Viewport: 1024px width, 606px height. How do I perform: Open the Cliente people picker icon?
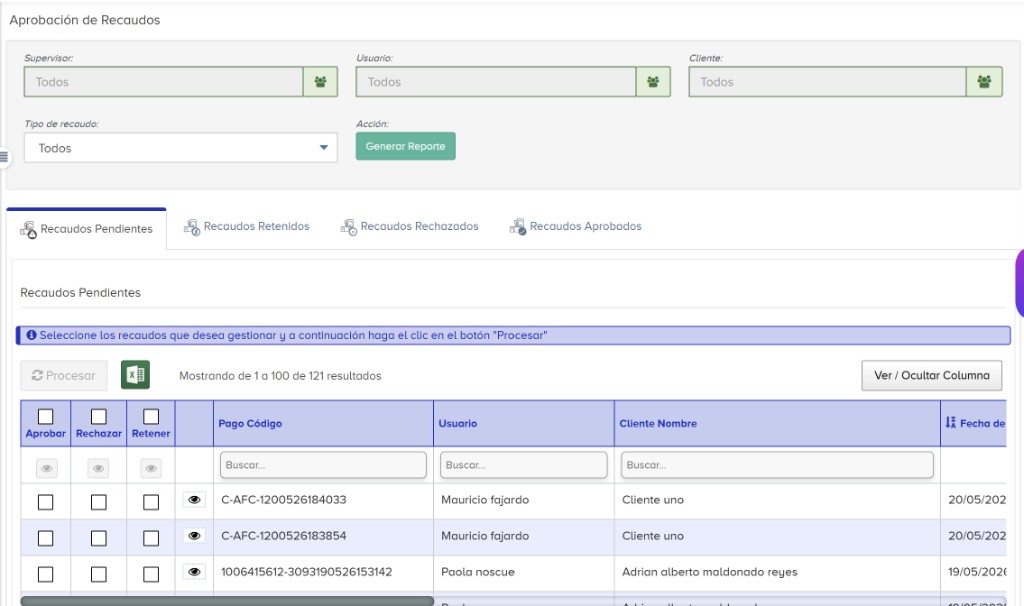coord(984,82)
